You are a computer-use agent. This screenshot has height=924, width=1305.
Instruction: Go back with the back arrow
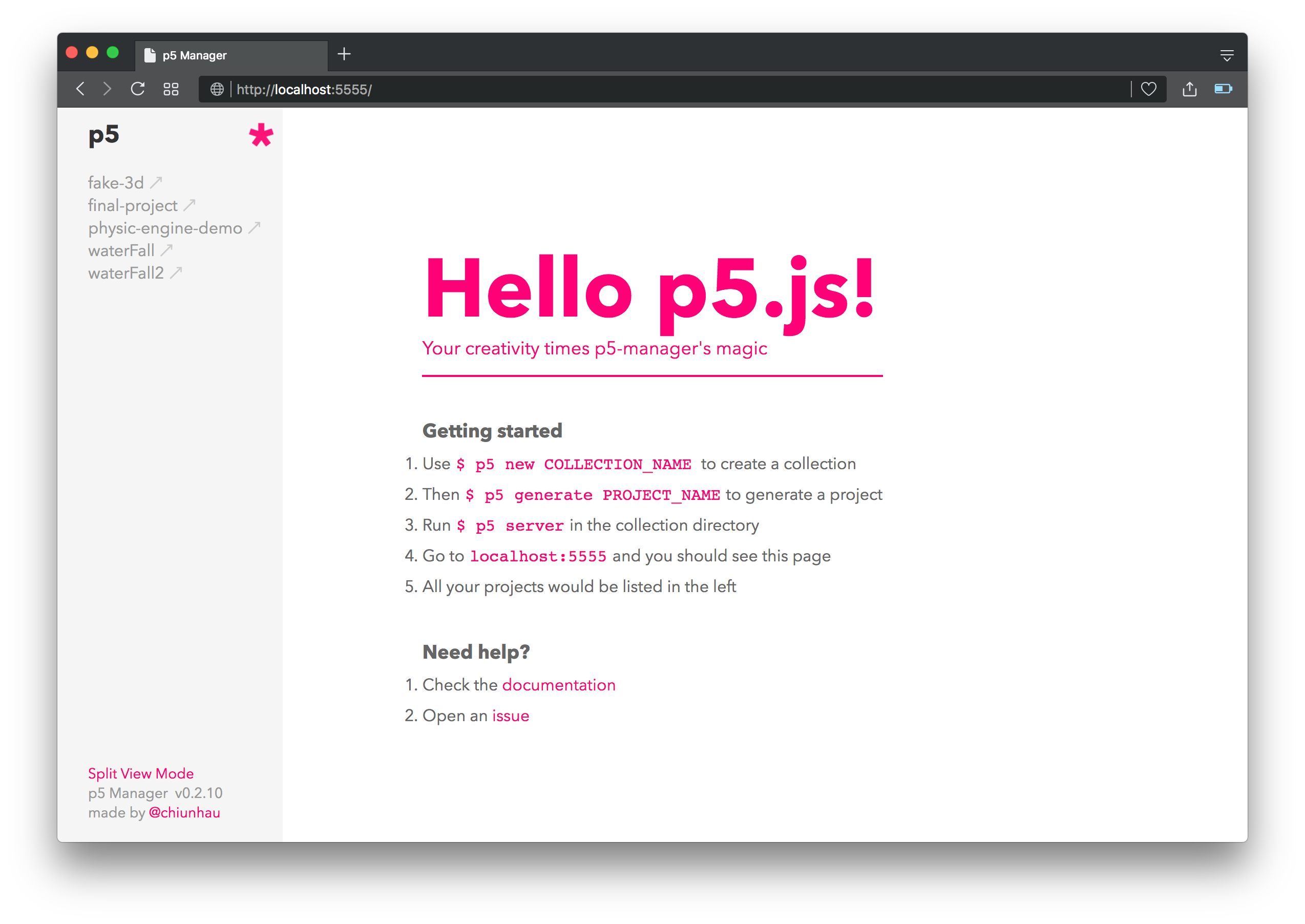point(81,89)
